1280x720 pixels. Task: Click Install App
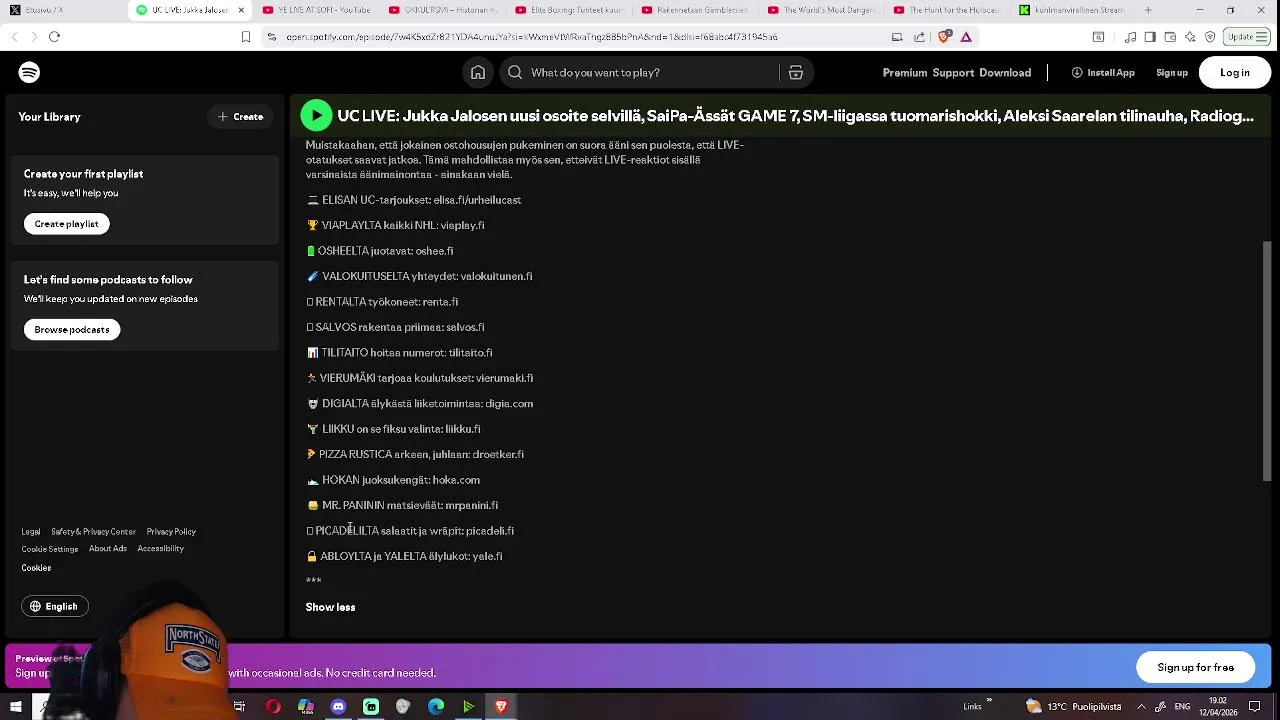pyautogui.click(x=1103, y=73)
